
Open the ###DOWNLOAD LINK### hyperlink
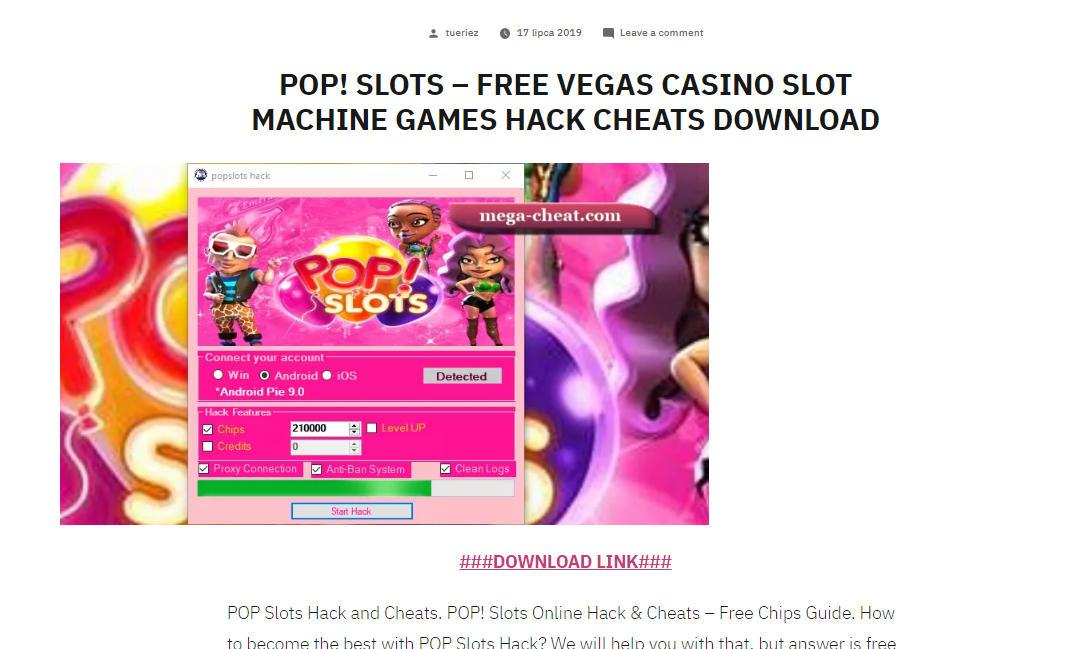[x=565, y=562]
